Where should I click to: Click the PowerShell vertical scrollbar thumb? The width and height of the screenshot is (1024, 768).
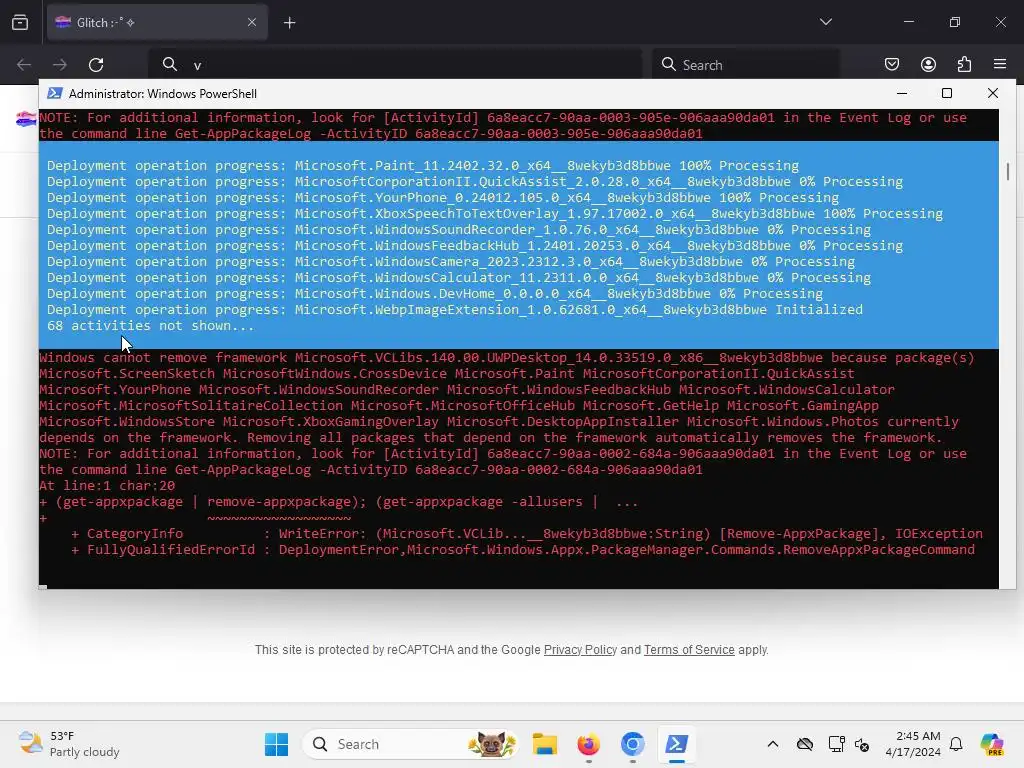coord(1008,172)
